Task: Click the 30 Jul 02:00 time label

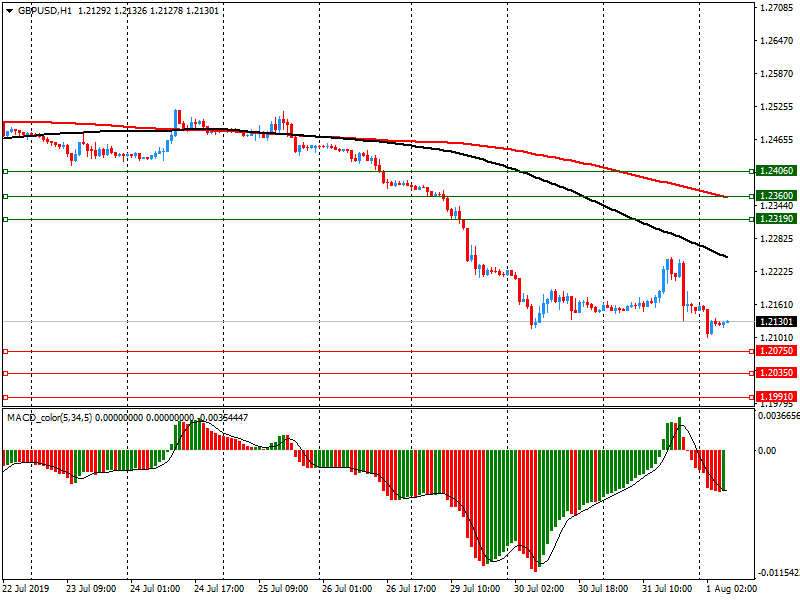Action: [x=539, y=589]
